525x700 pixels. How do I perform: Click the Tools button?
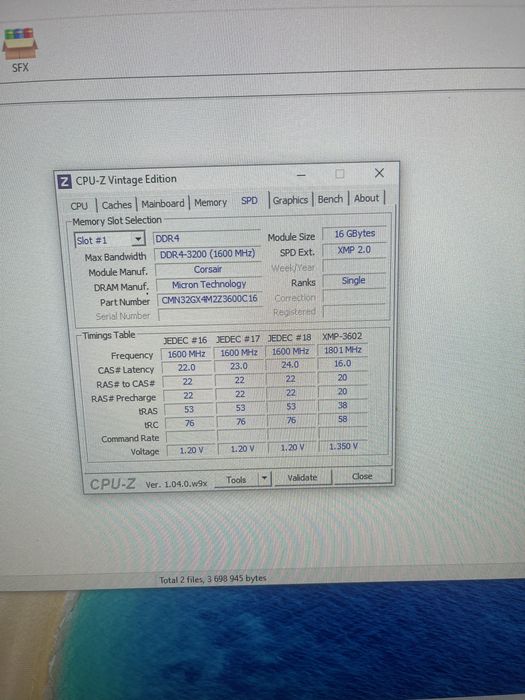[x=236, y=480]
